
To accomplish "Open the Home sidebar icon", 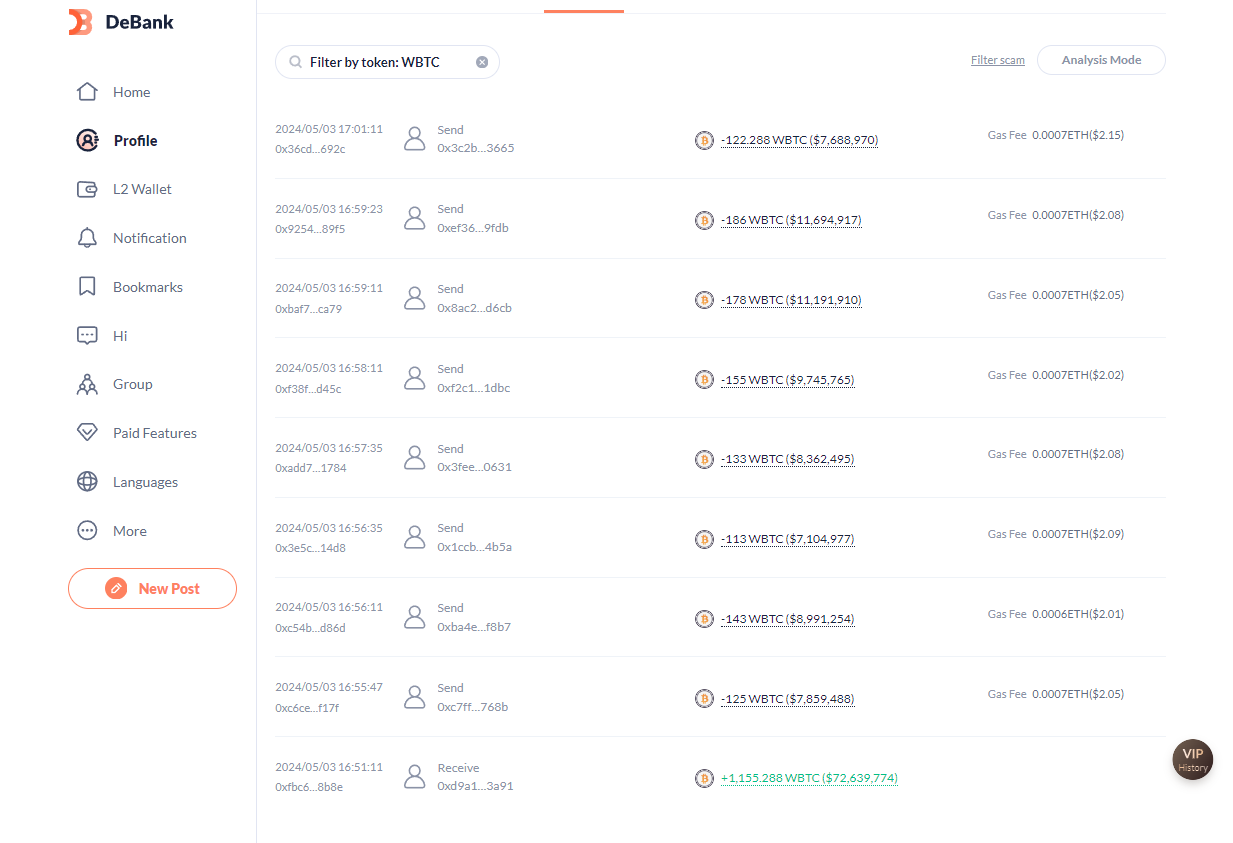I will coord(87,92).
